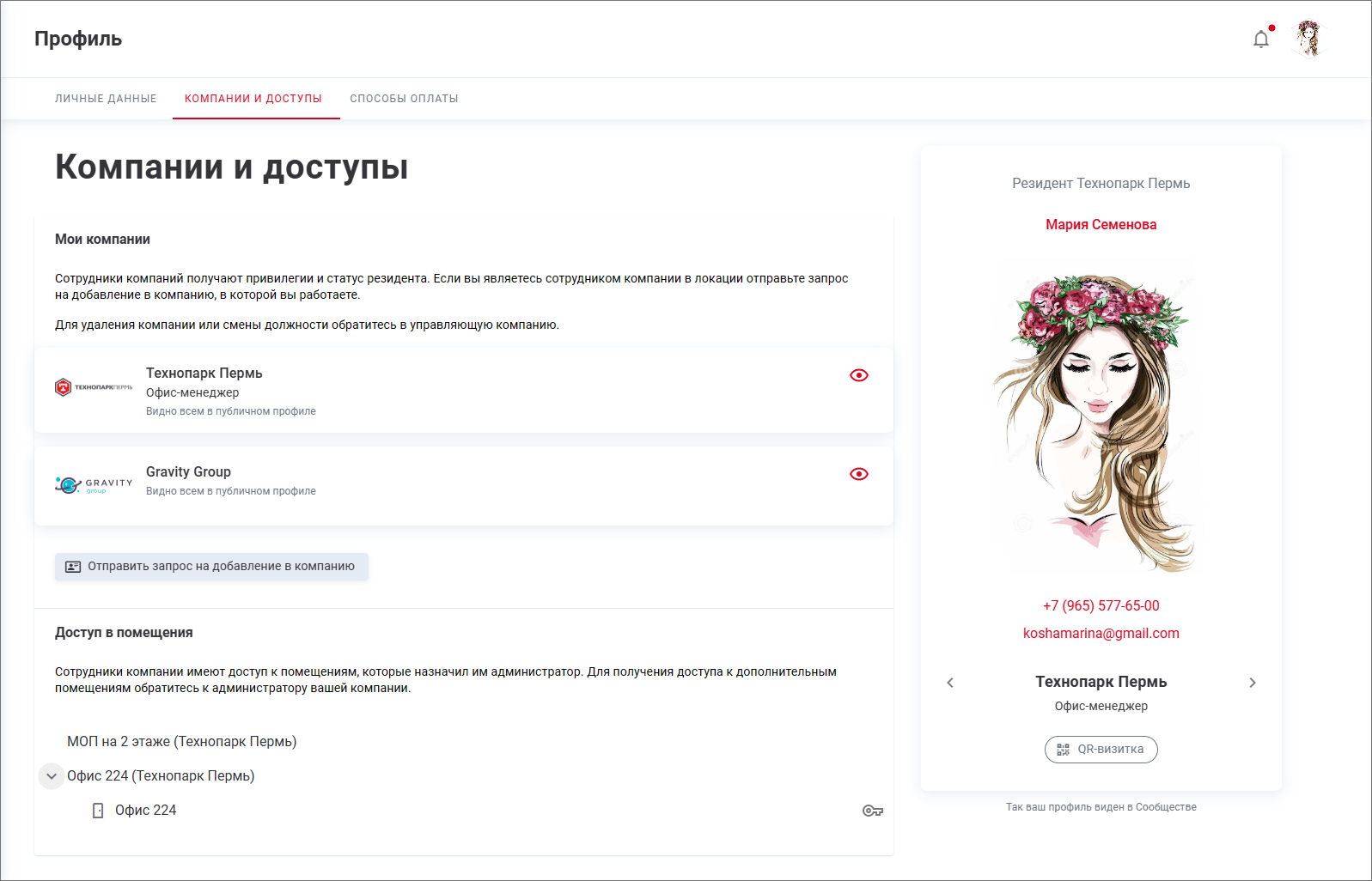Open user avatar menu in header
1372x881 pixels.
1308,39
